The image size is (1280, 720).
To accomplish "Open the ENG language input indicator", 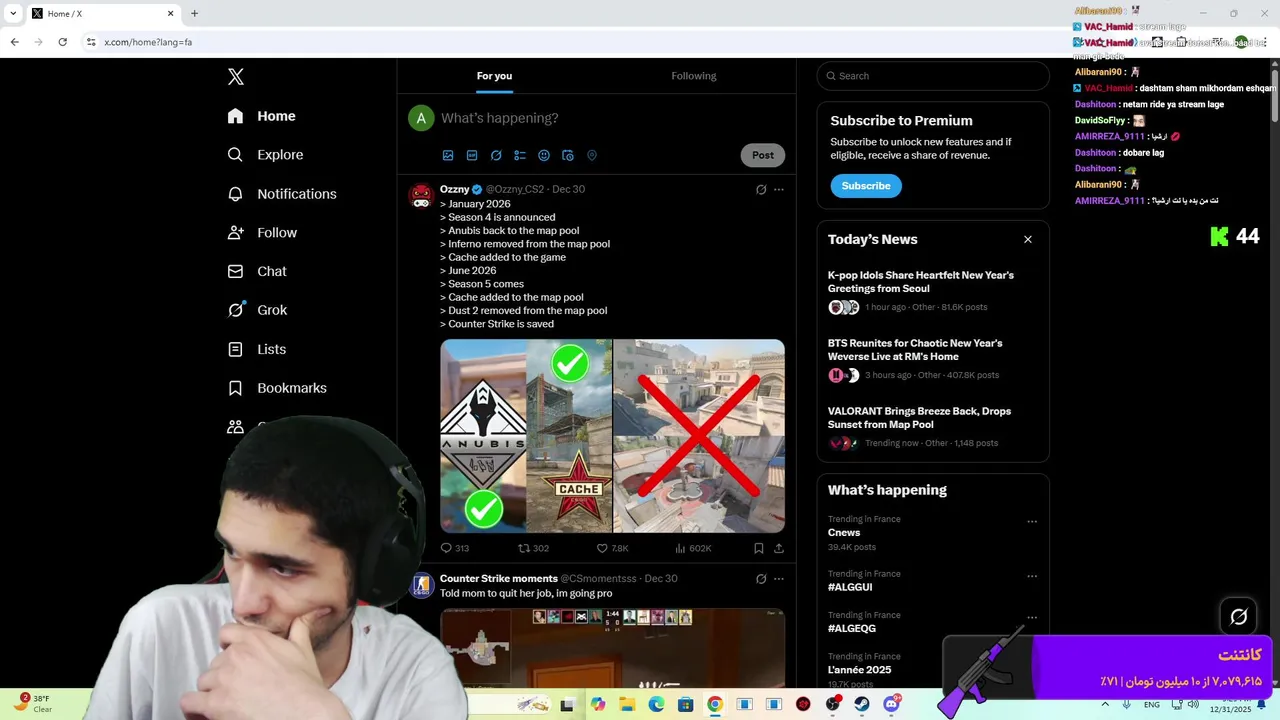I will click(1152, 705).
